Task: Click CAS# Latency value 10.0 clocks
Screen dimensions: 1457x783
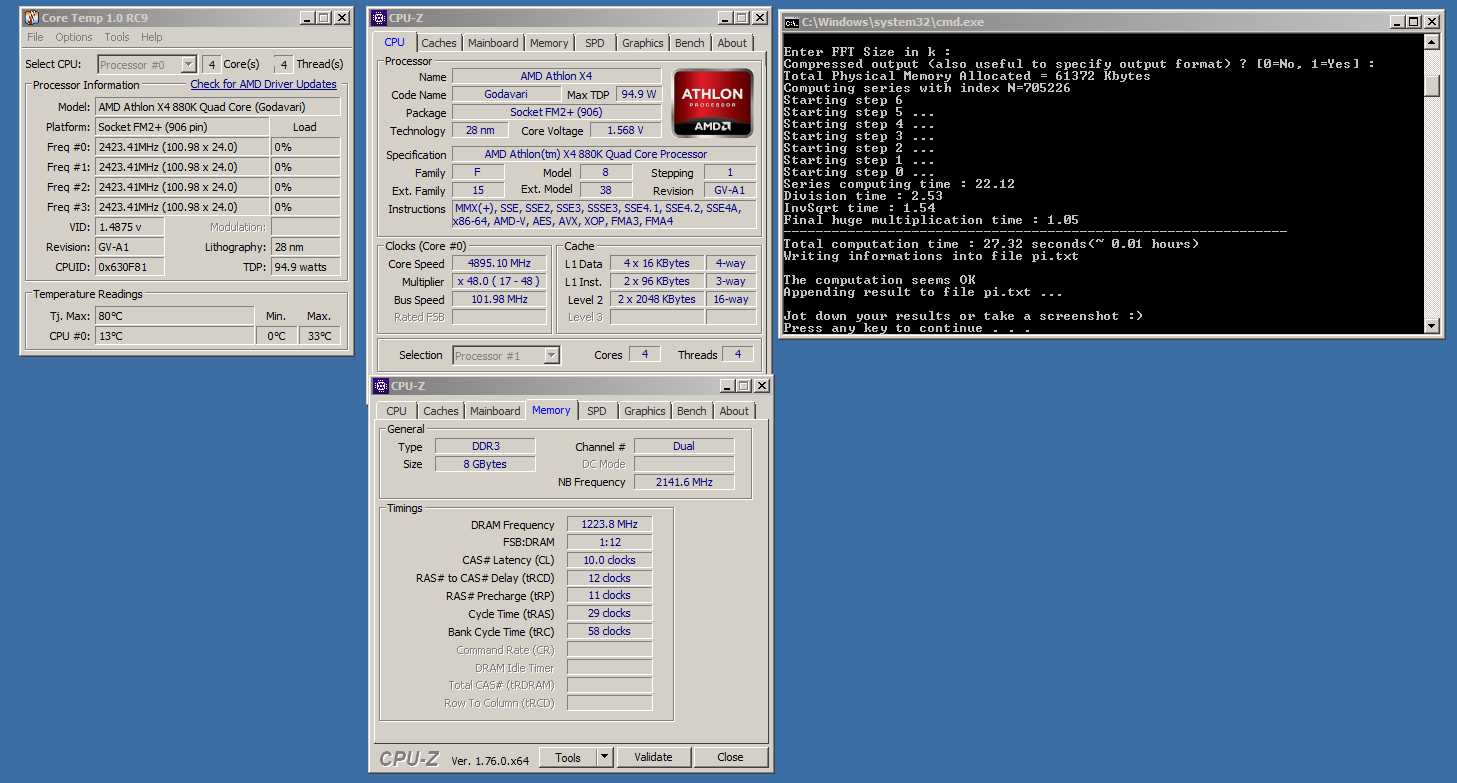Action: coord(609,560)
